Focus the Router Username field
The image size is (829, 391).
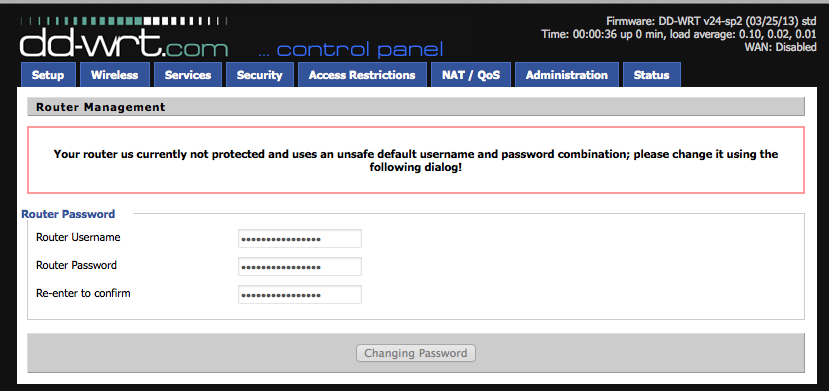[300, 238]
